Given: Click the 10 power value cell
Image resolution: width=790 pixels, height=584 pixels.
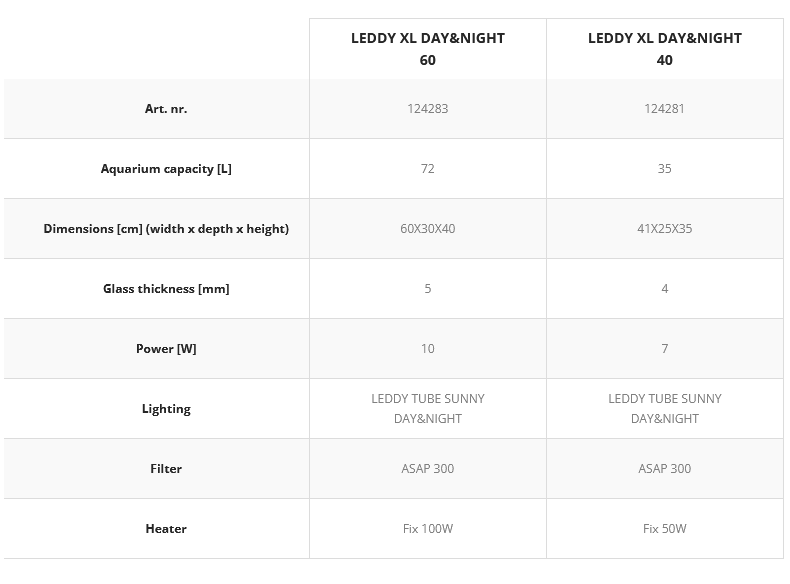Looking at the screenshot, I should (x=427, y=349).
